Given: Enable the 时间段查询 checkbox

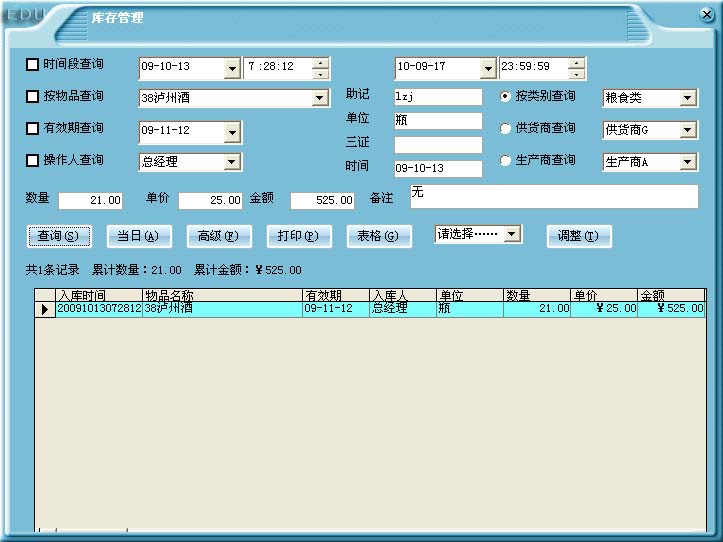Looking at the screenshot, I should coord(32,65).
